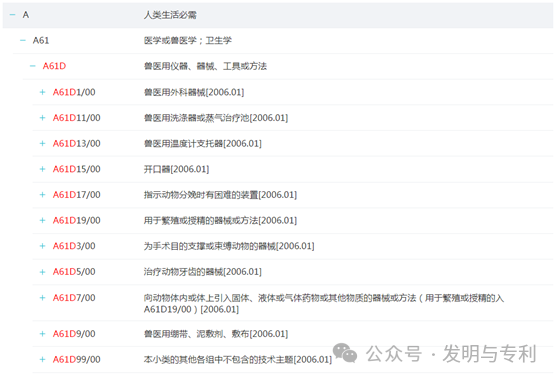The height and width of the screenshot is (382, 558).
Task: Select the red A61D subclass code
Action: click(54, 66)
